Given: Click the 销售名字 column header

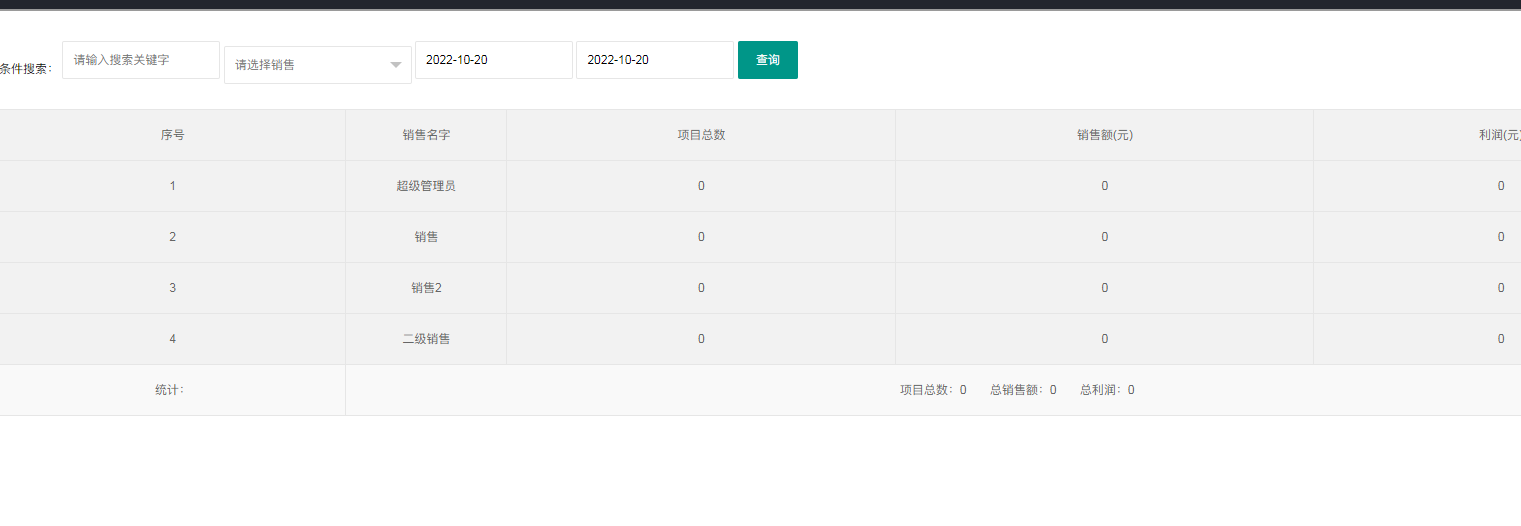Looking at the screenshot, I should (426, 135).
